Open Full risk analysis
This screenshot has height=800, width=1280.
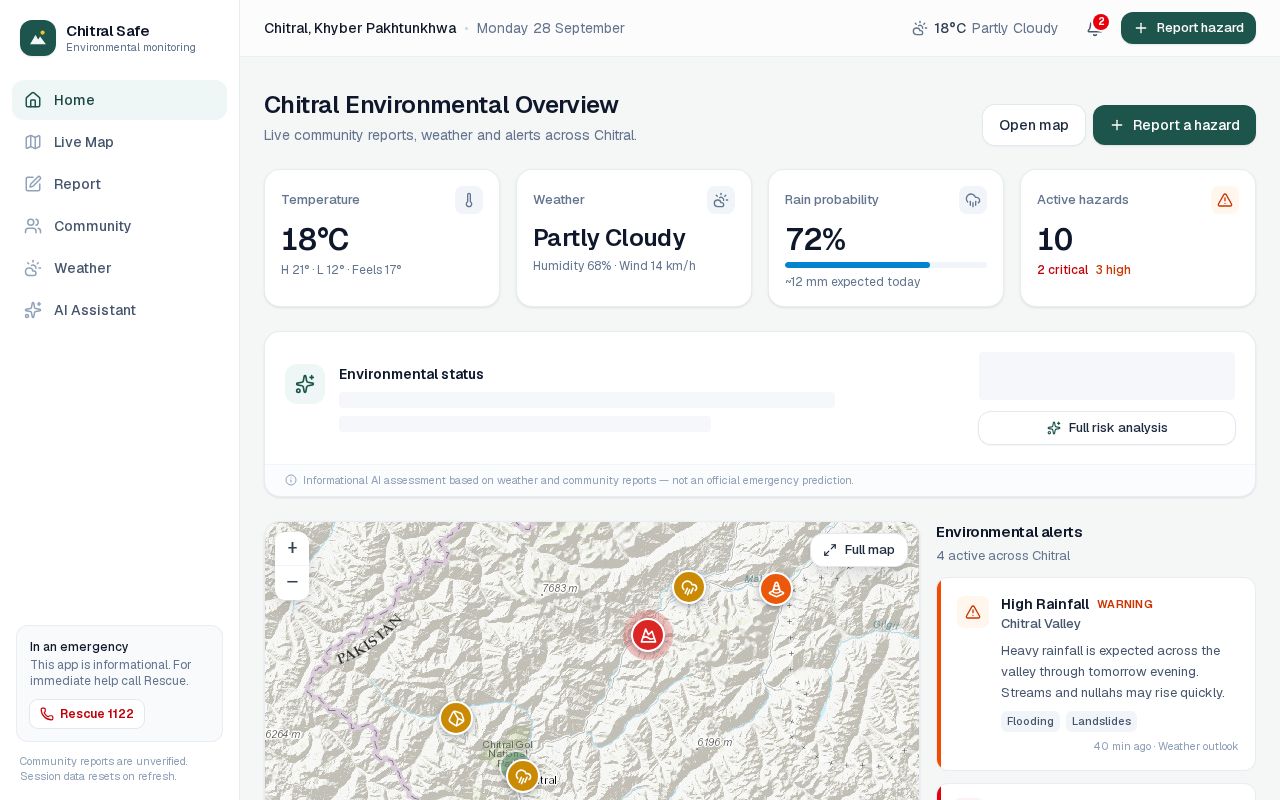[x=1107, y=428]
